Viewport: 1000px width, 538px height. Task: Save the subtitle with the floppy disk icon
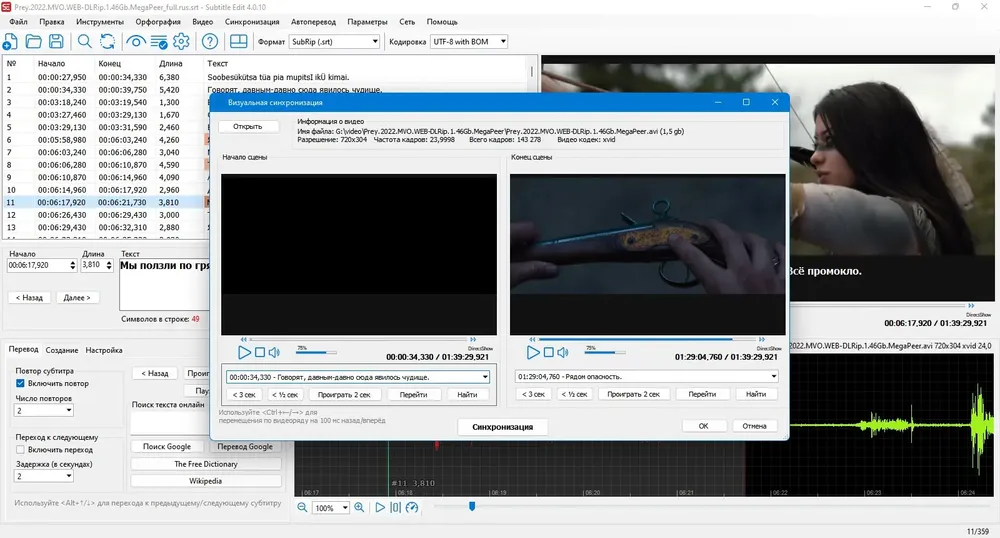pyautogui.click(x=56, y=42)
